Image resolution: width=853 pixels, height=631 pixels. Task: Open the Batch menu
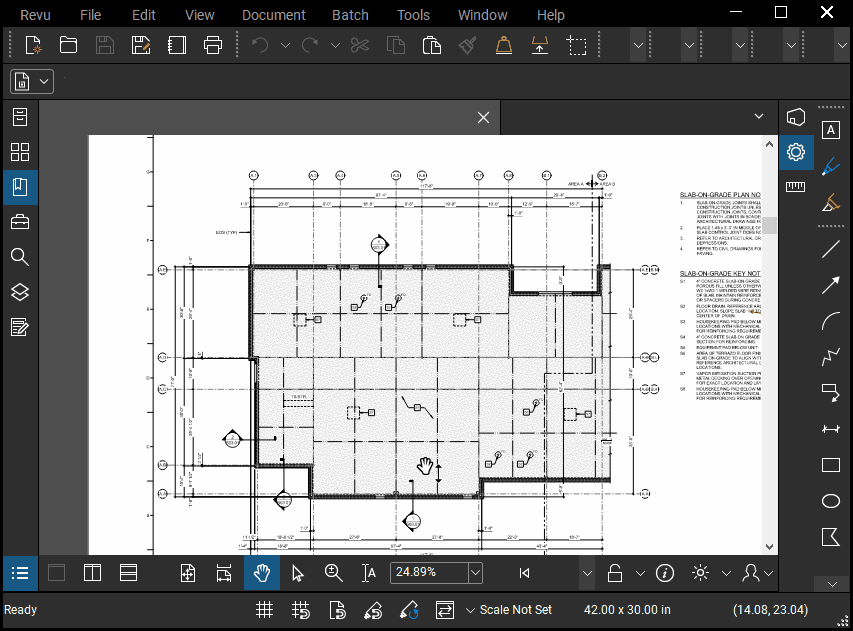pos(350,14)
